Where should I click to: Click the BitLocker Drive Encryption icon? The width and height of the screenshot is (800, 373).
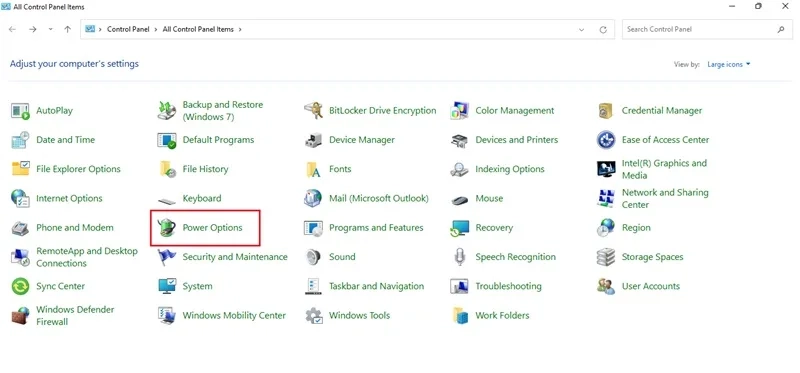pyautogui.click(x=313, y=111)
